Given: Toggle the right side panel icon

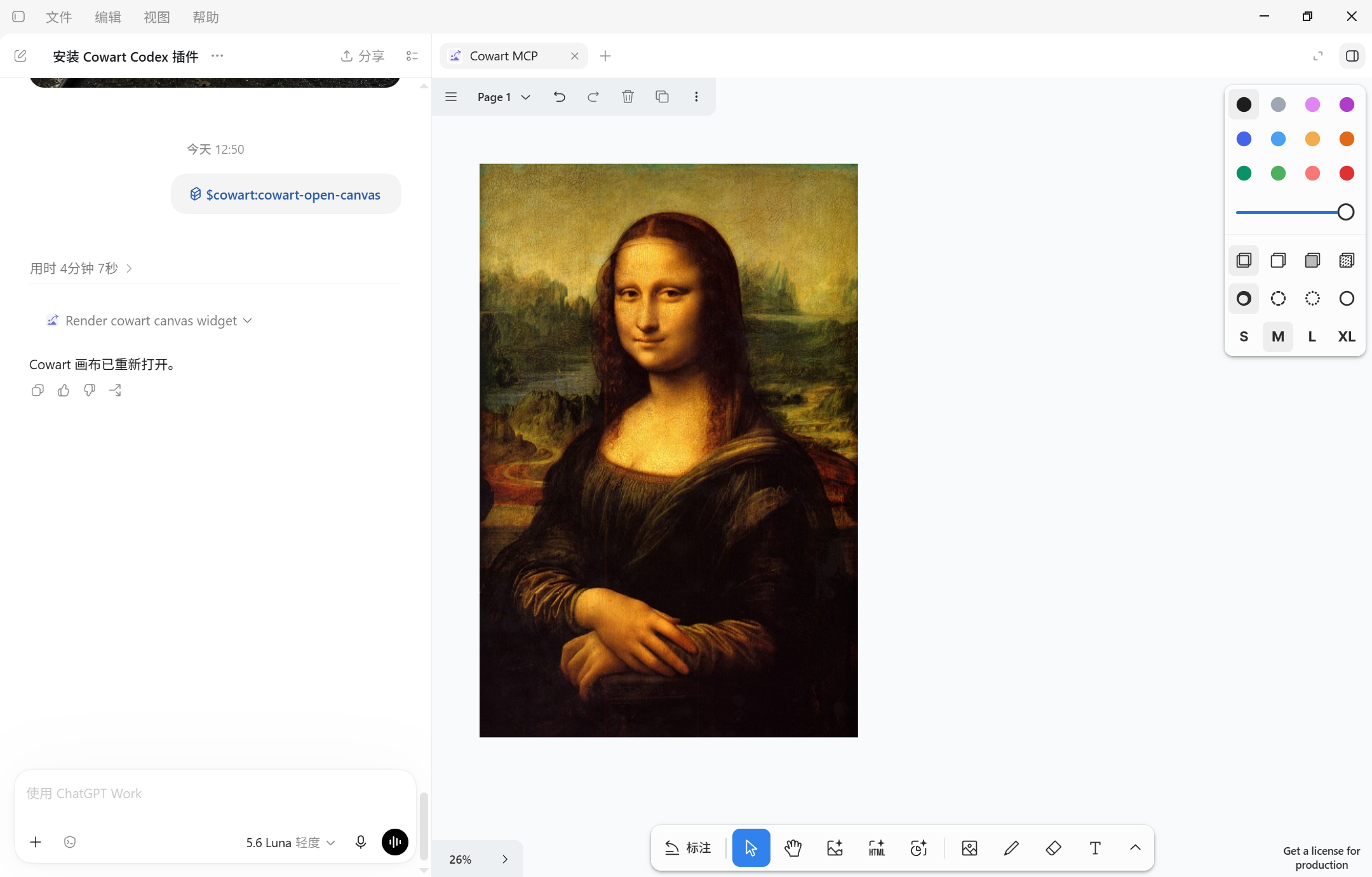Looking at the screenshot, I should (1352, 56).
